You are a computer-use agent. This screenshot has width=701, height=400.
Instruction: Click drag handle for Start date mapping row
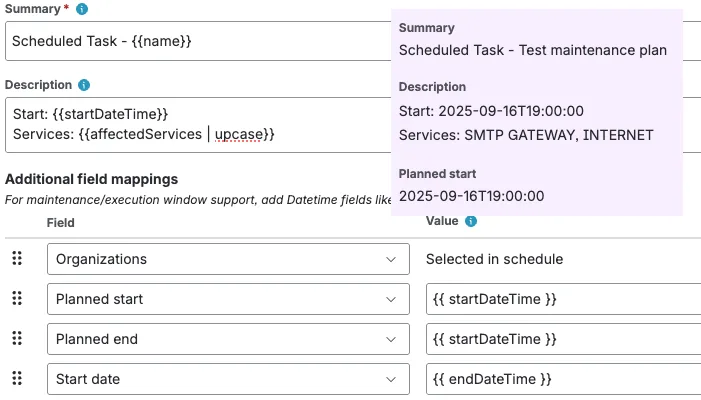(17, 379)
